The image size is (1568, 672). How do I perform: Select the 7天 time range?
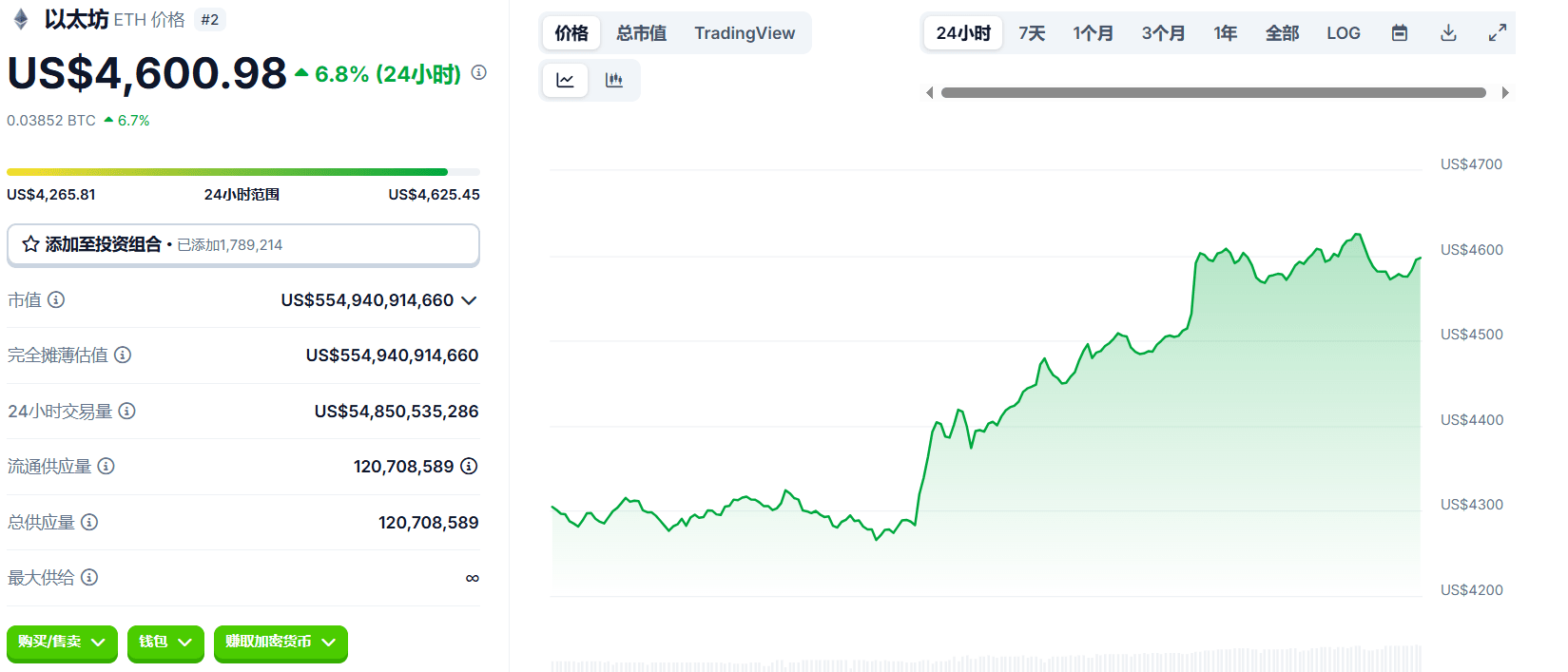click(1032, 33)
